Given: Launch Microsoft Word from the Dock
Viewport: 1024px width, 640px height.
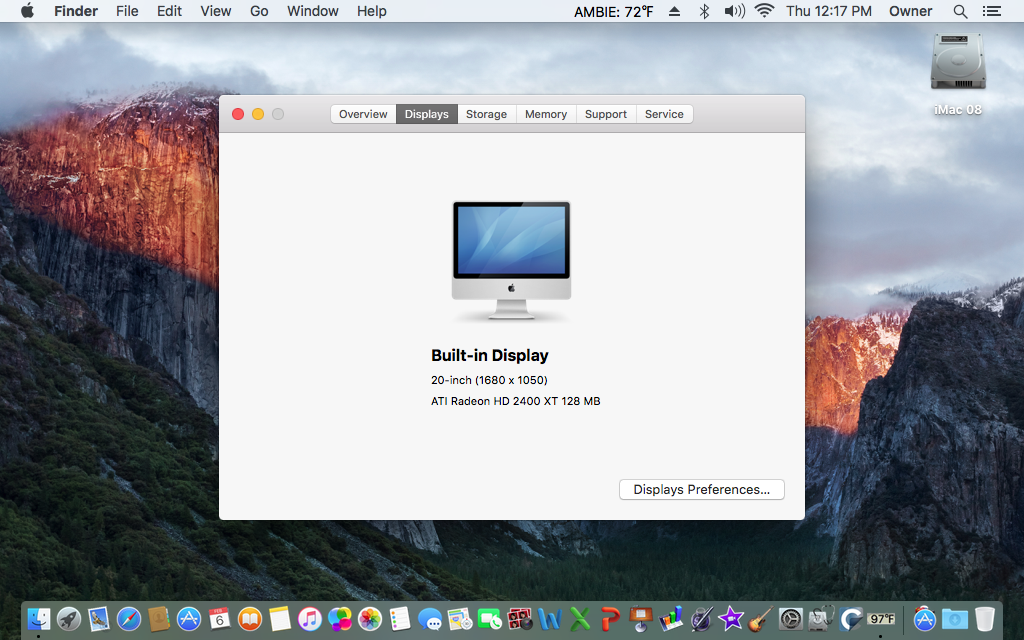Looking at the screenshot, I should 550,618.
